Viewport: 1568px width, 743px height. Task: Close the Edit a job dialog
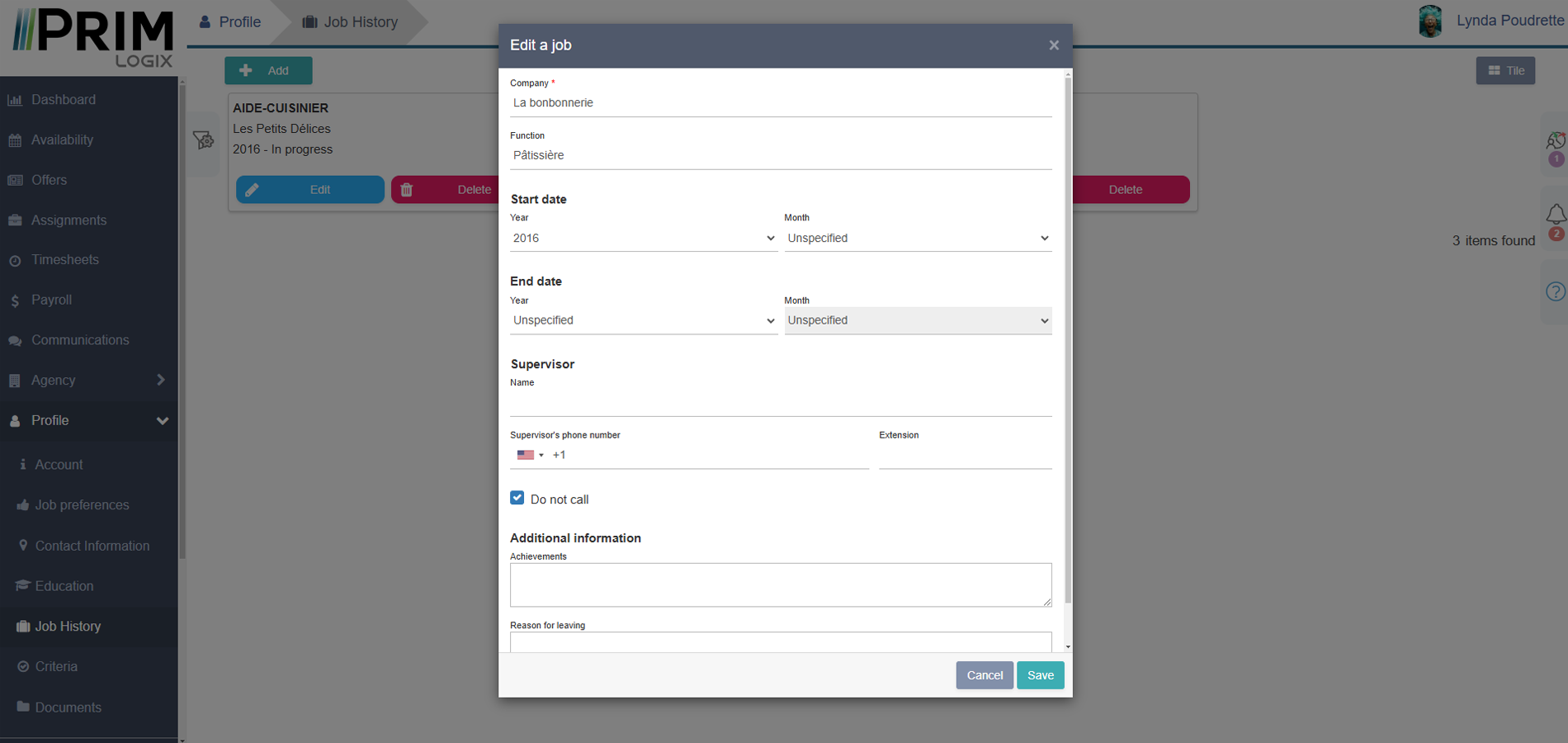[1054, 45]
